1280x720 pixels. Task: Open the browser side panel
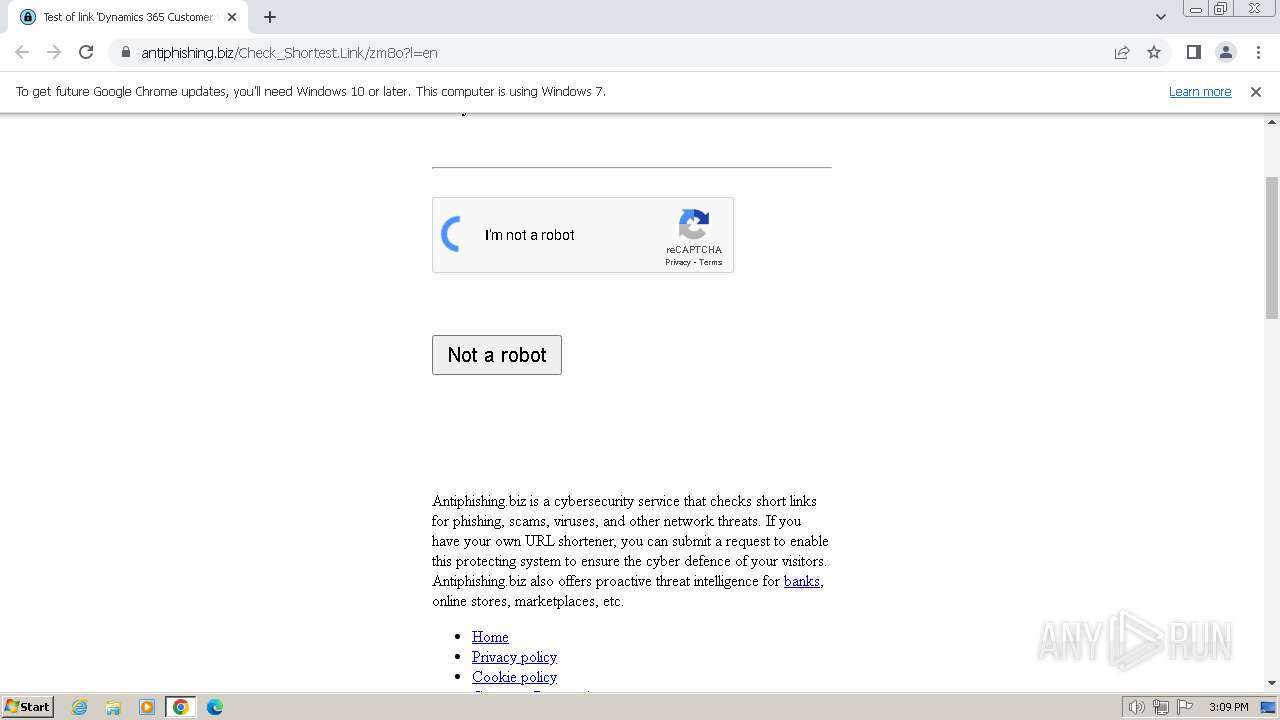(x=1194, y=52)
